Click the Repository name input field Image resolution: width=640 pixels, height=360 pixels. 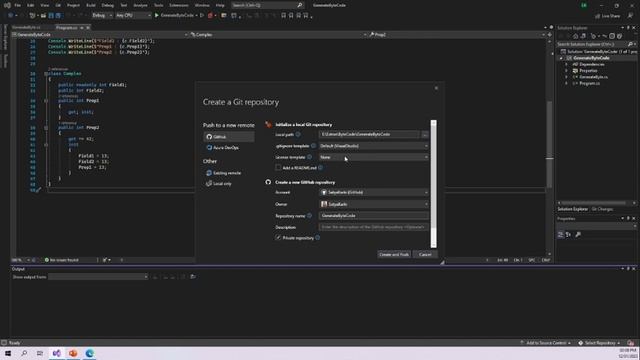[x=373, y=216]
